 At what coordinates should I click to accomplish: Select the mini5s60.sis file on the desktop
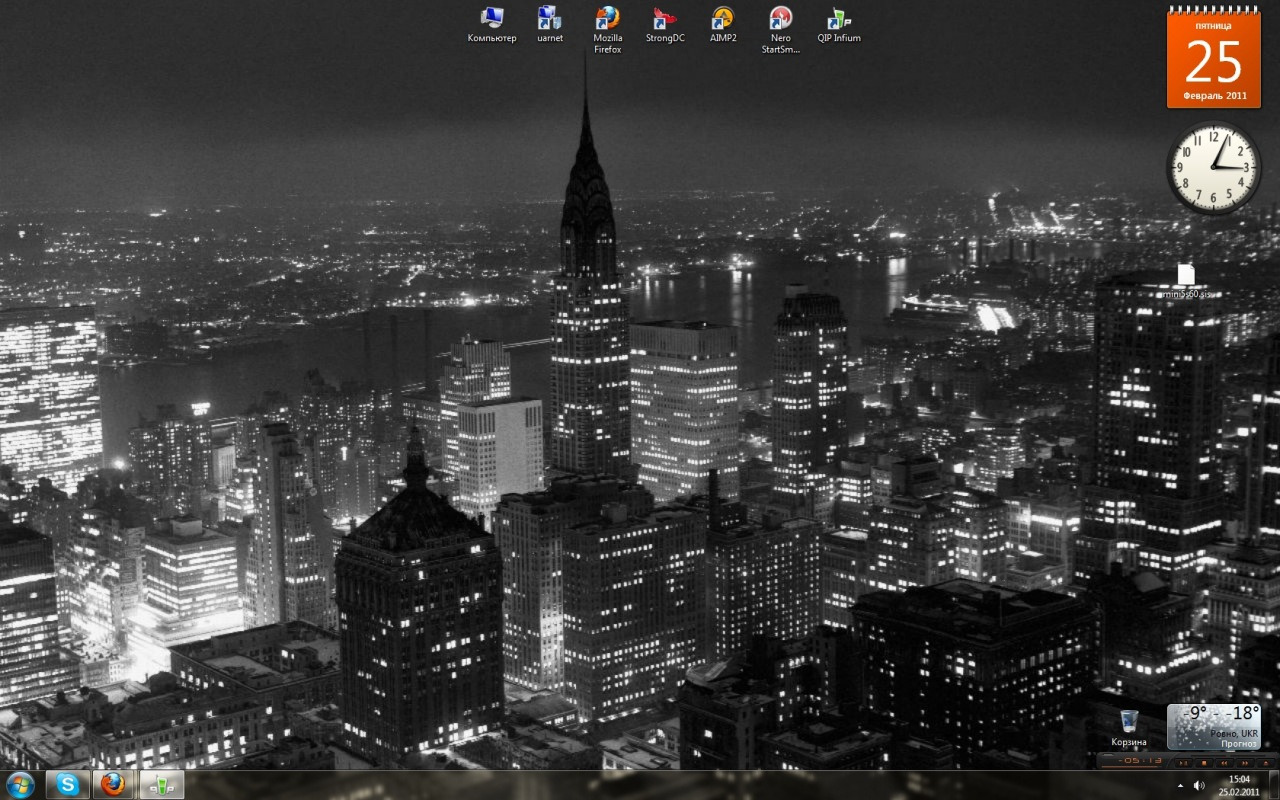(x=1186, y=275)
